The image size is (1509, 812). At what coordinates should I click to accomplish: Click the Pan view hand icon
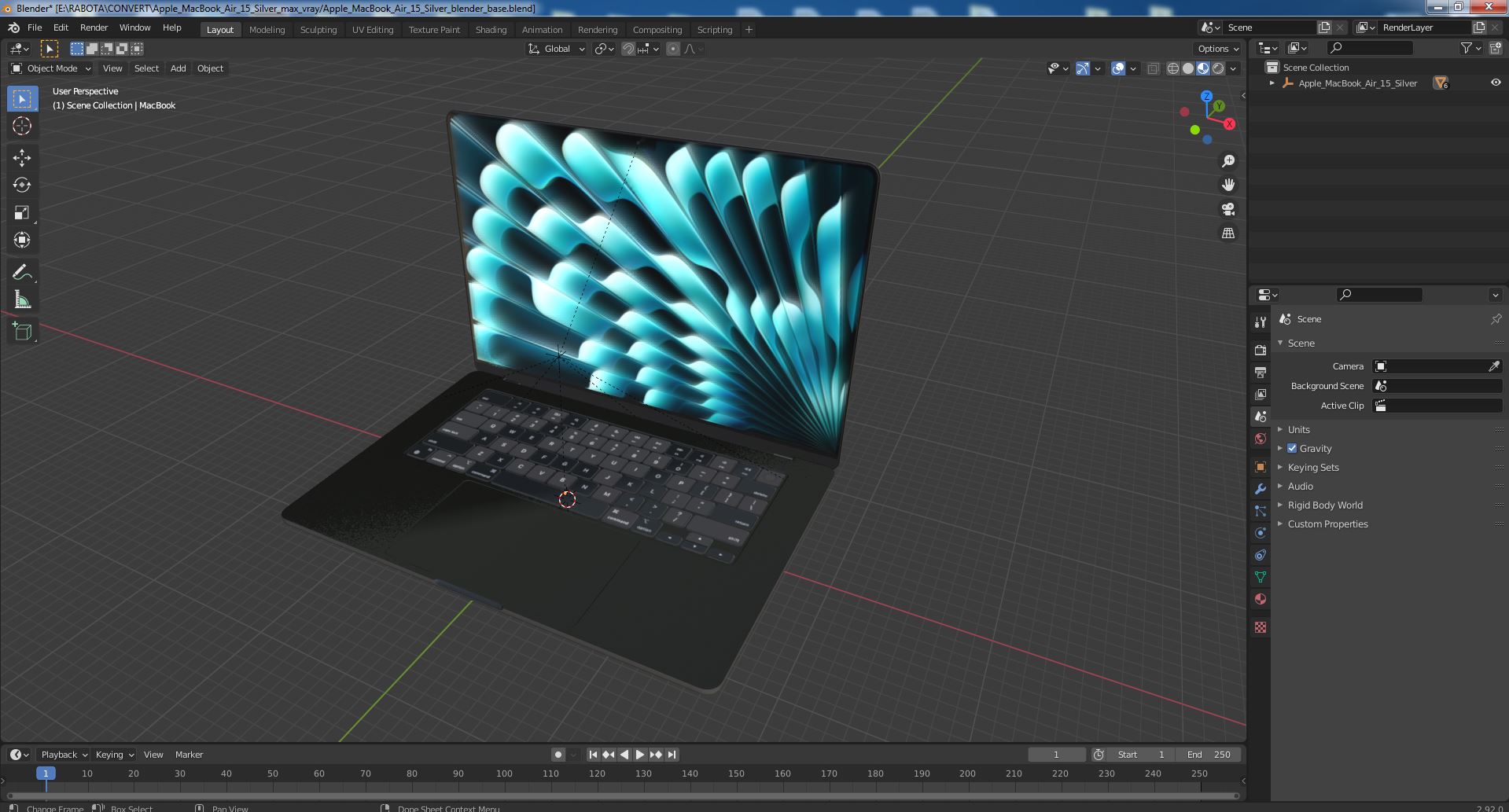[1227, 185]
